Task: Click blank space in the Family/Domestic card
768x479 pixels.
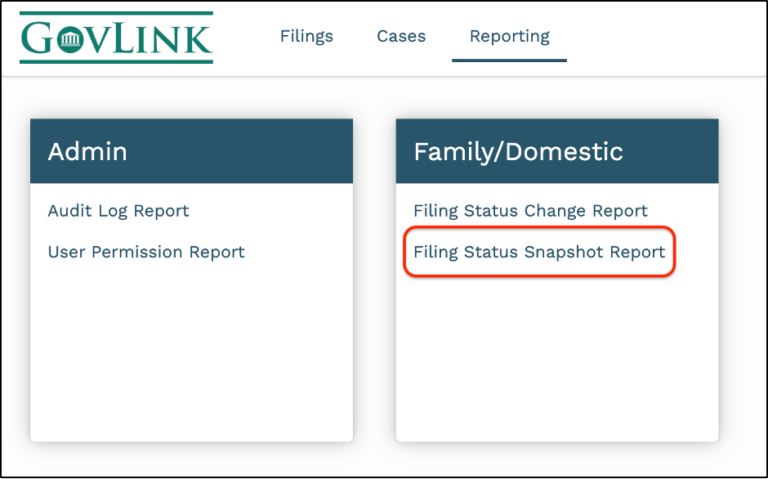Action: click(557, 360)
